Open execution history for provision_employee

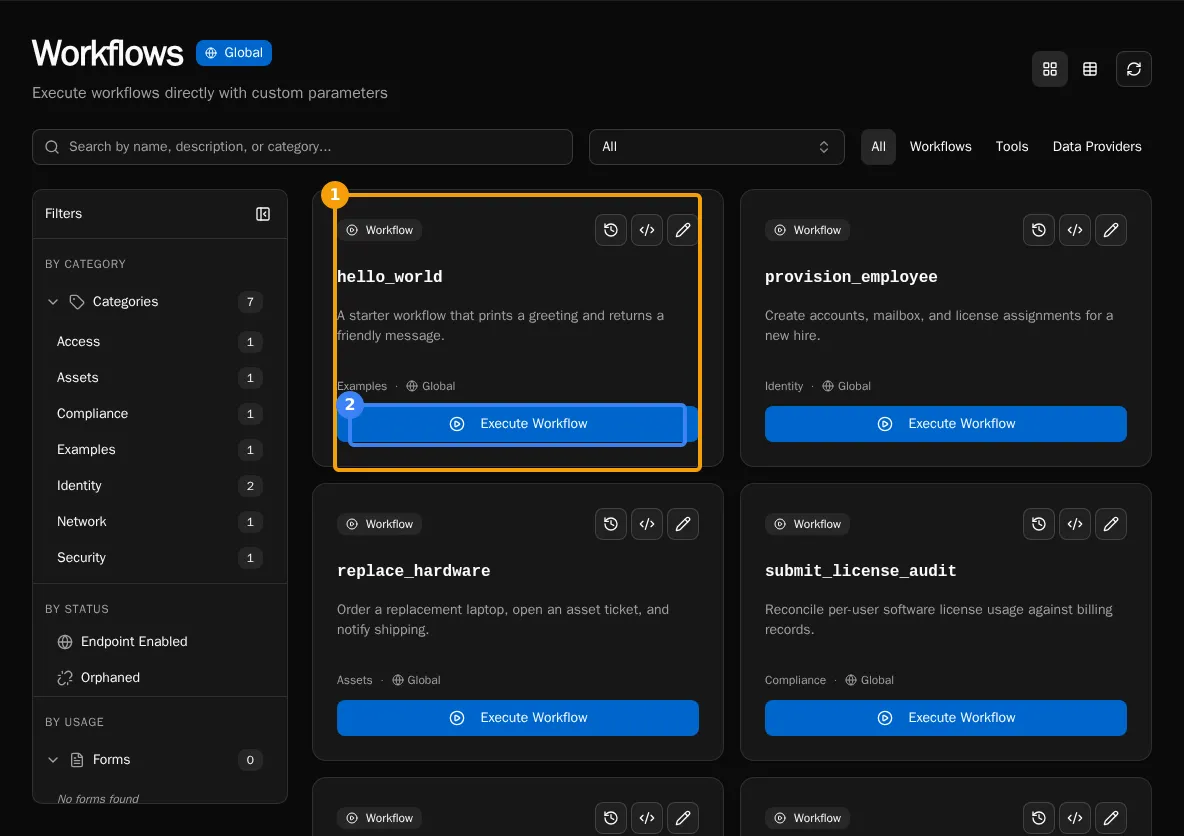[x=1039, y=230]
